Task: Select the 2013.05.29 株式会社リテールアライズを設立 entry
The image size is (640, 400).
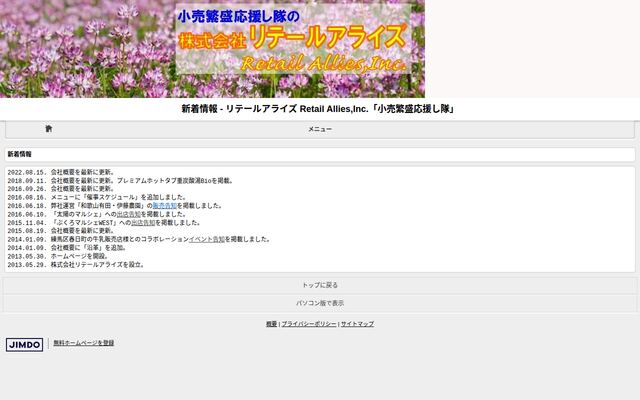Action: 76,265
